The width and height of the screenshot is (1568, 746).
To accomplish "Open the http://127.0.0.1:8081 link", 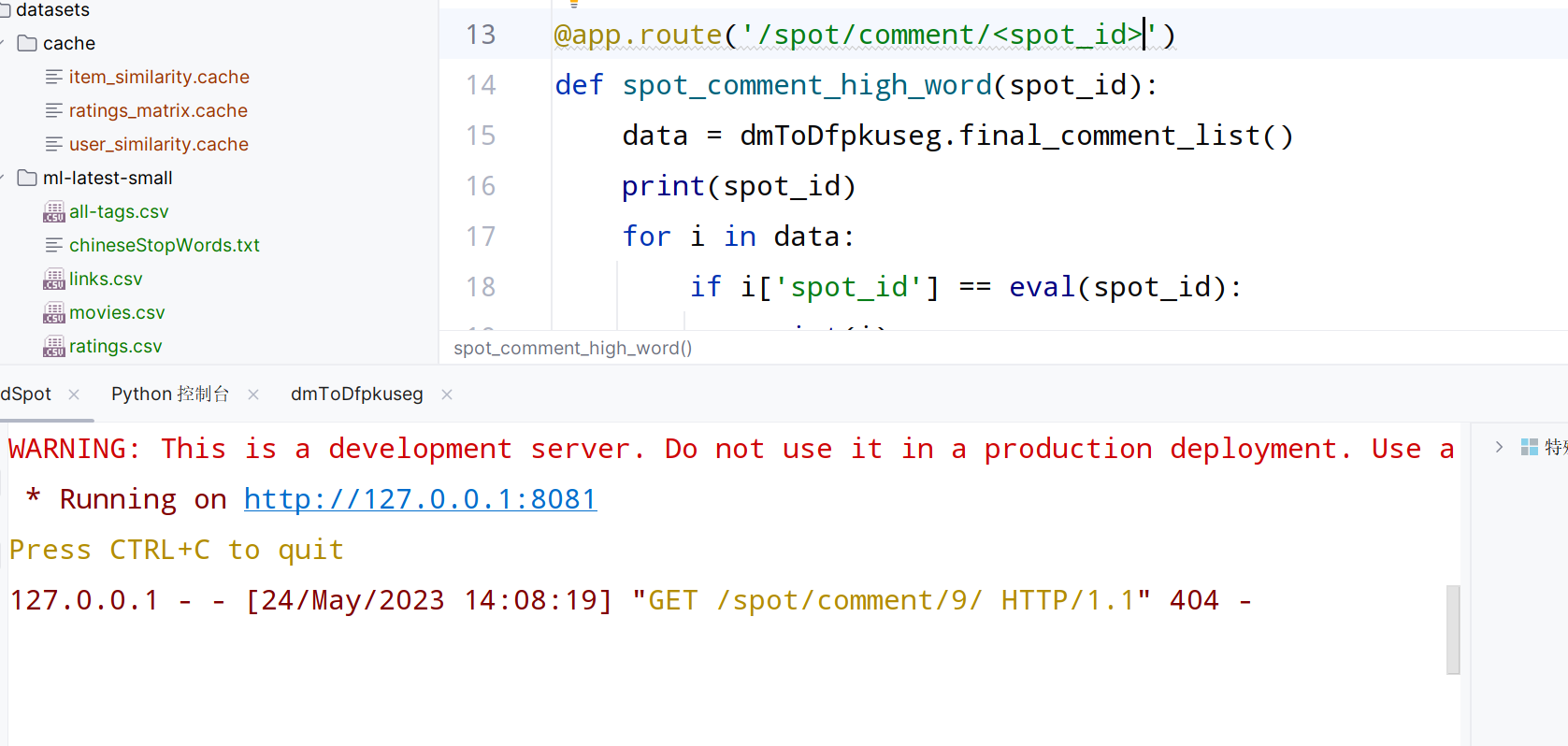I will point(420,499).
